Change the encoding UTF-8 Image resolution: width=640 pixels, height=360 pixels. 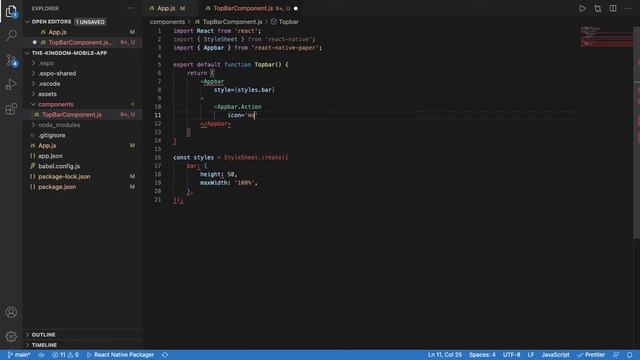pyautogui.click(x=511, y=355)
